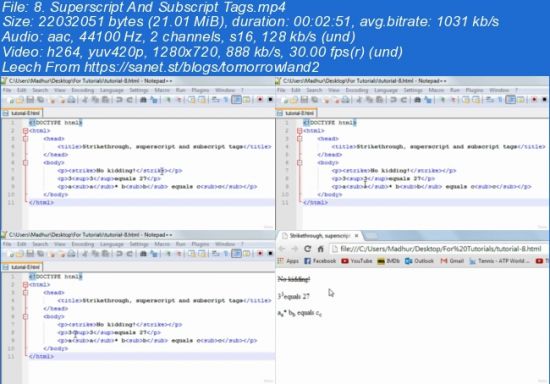This screenshot has height=384, width=550.
Task: Toggle the highlighted Indent guide icon in the bottom-left Notepad++ window
Action: coord(236,254)
